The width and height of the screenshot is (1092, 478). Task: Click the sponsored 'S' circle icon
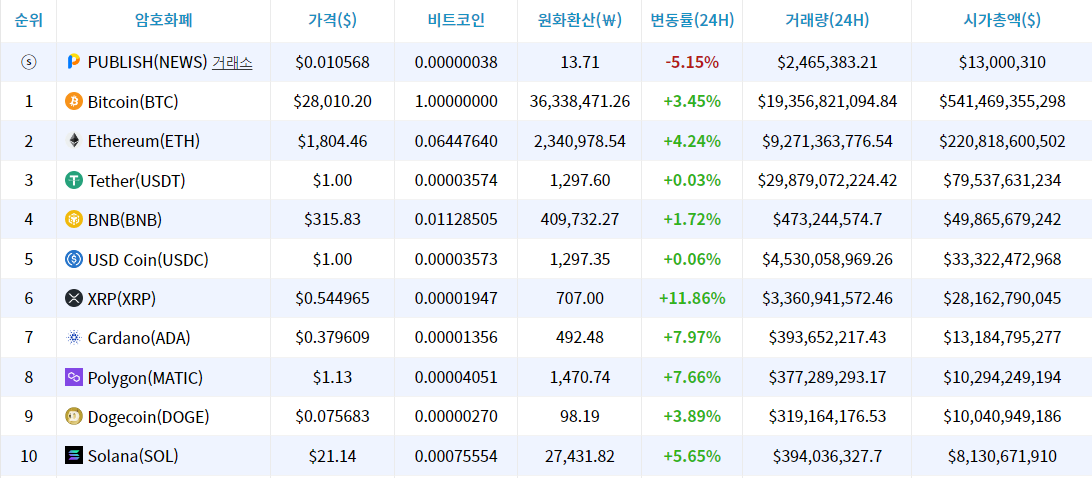pyautogui.click(x=29, y=62)
